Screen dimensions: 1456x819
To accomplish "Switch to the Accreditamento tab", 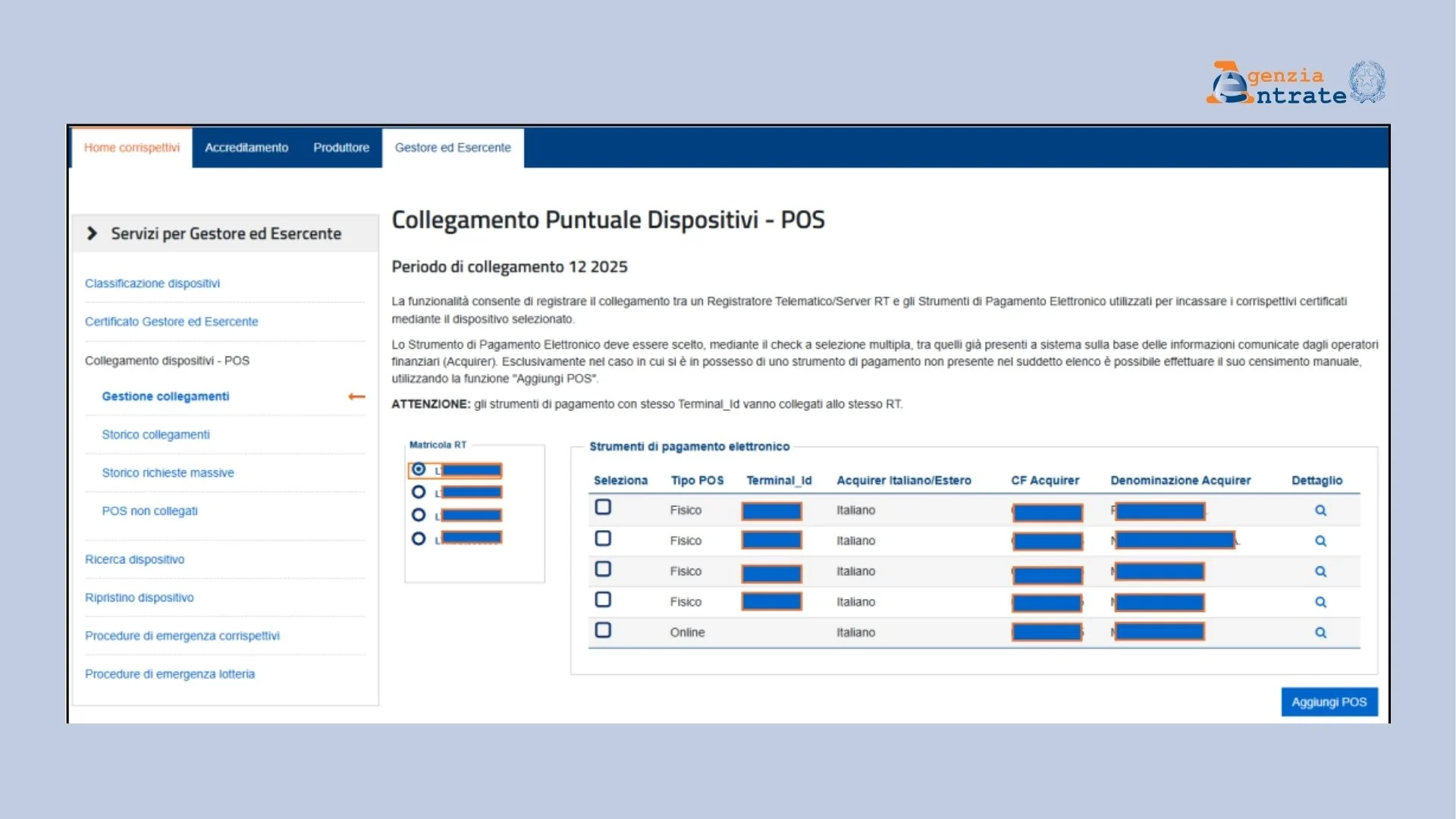I will (246, 148).
